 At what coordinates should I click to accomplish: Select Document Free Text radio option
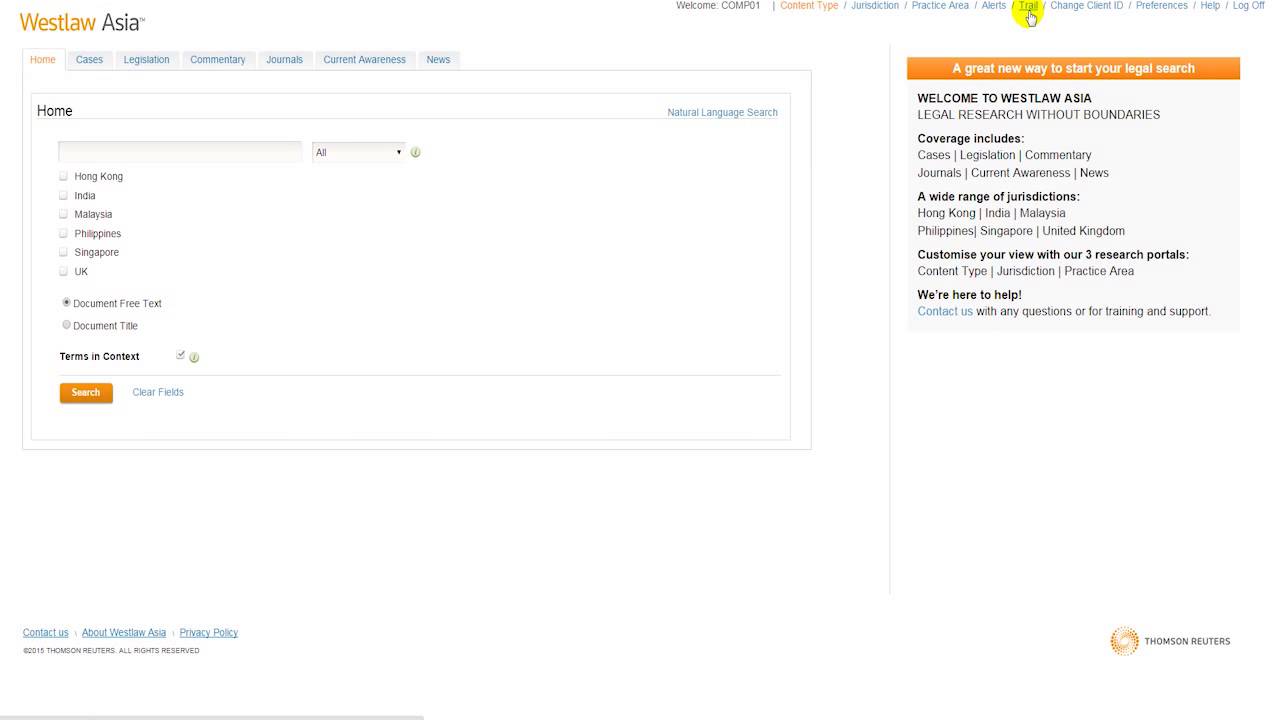67,302
